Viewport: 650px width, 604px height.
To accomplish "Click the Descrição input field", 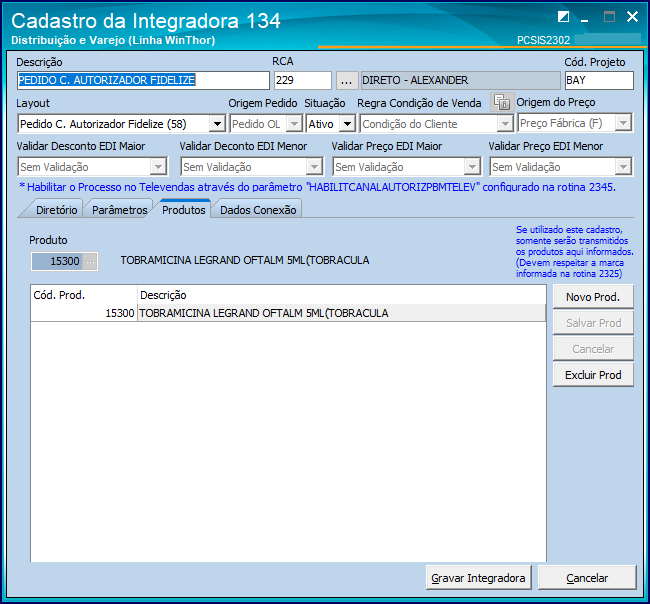I will coord(143,80).
